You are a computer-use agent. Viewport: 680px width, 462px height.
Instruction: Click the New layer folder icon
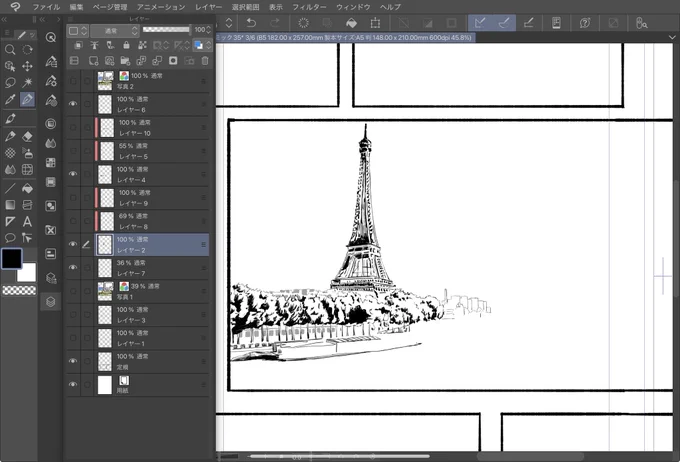tap(125, 61)
